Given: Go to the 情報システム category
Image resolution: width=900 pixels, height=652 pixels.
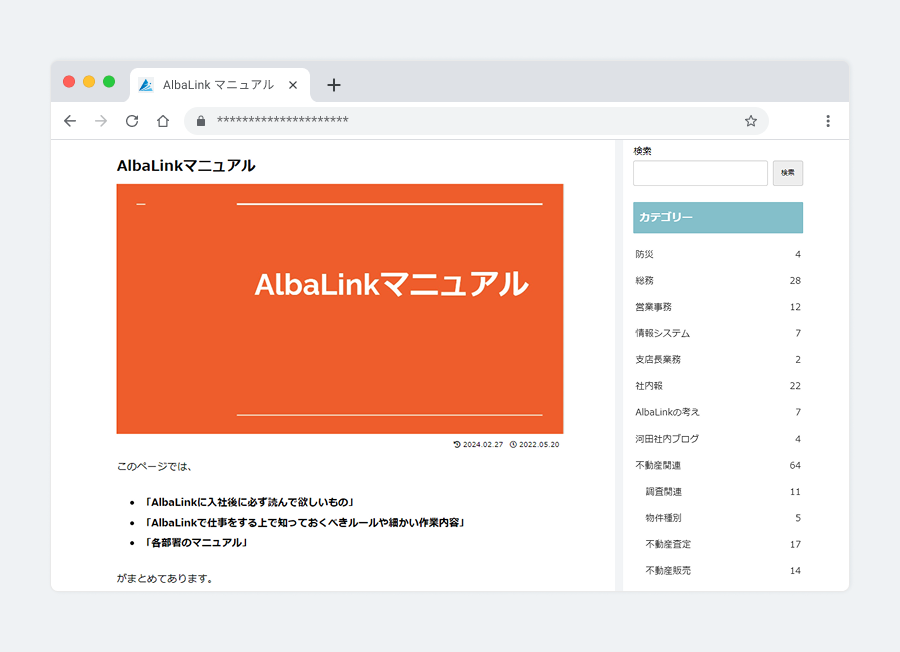Looking at the screenshot, I should pos(662,333).
